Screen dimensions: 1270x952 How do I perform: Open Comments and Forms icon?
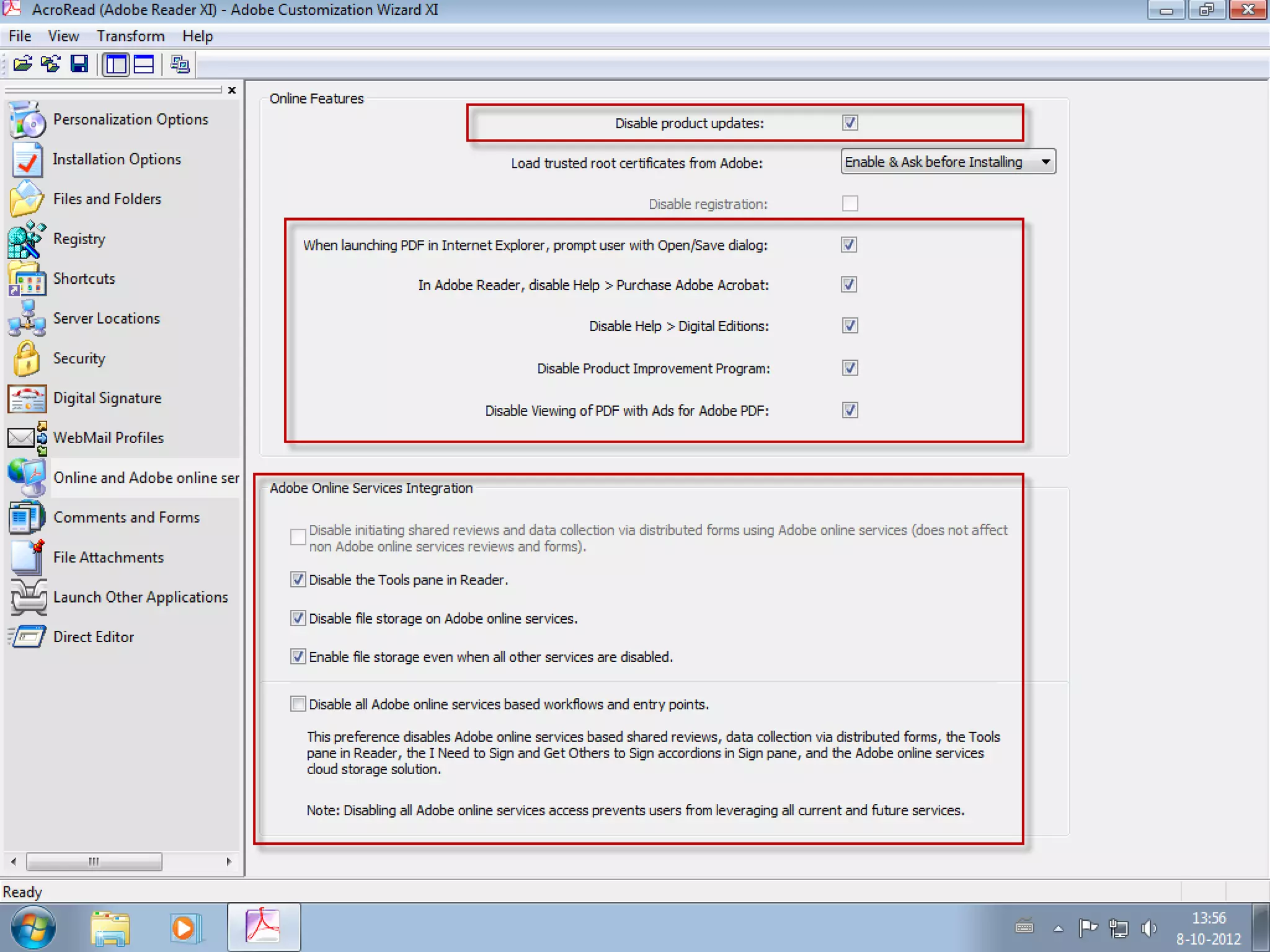click(27, 518)
